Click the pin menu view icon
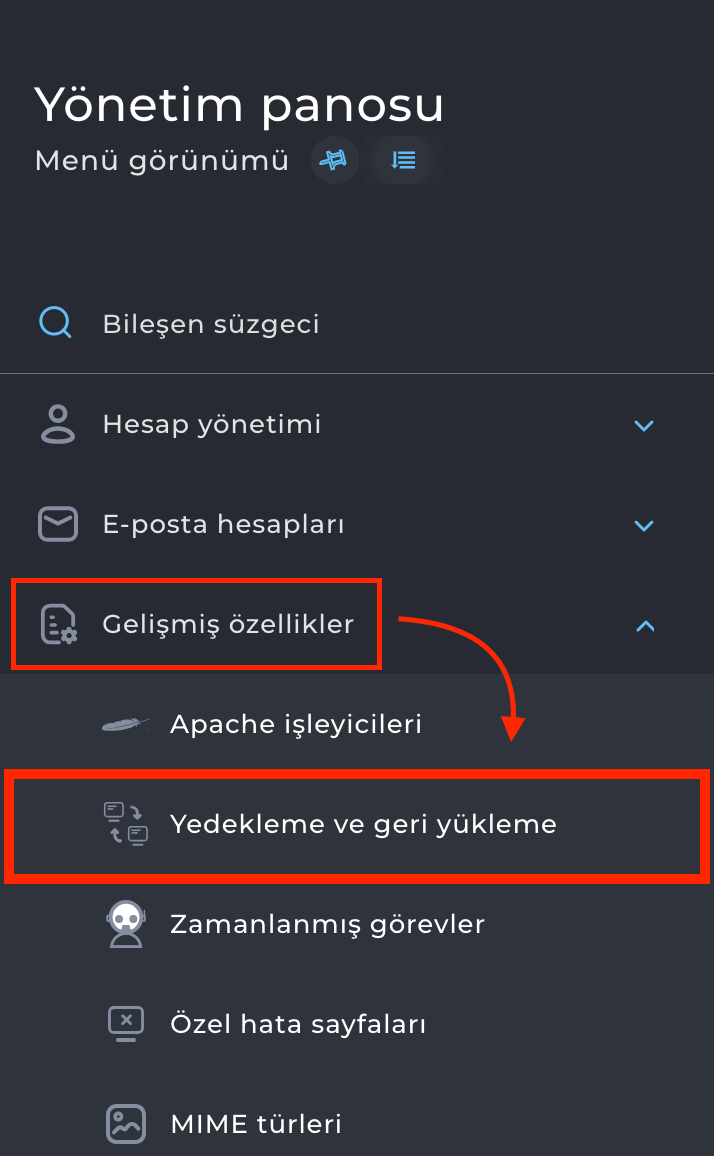Screen dimensions: 714x1156 [x=335, y=160]
